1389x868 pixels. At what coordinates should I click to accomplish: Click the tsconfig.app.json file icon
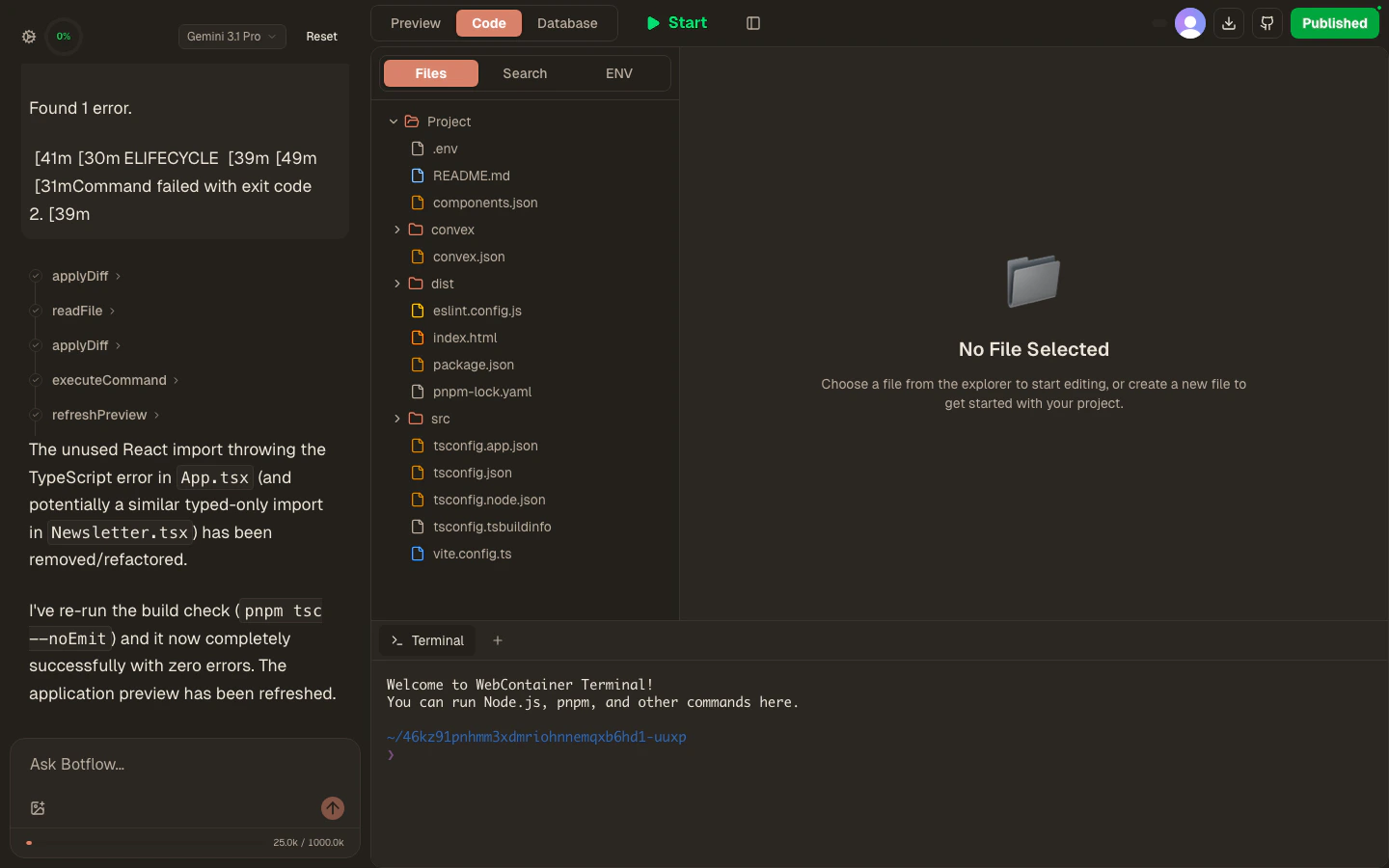click(418, 446)
